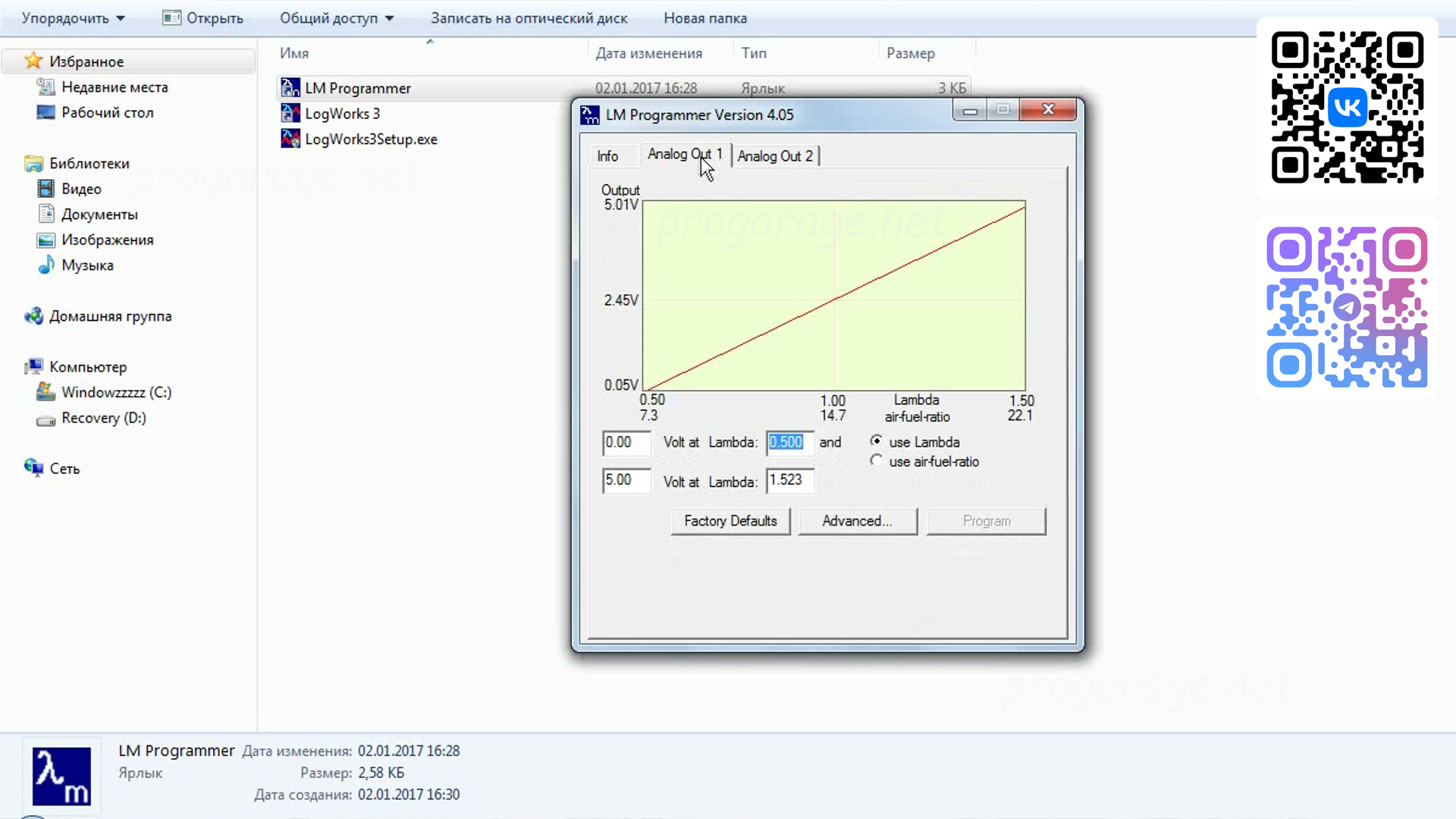Click the Favorites star icon in sidebar

coord(33,61)
